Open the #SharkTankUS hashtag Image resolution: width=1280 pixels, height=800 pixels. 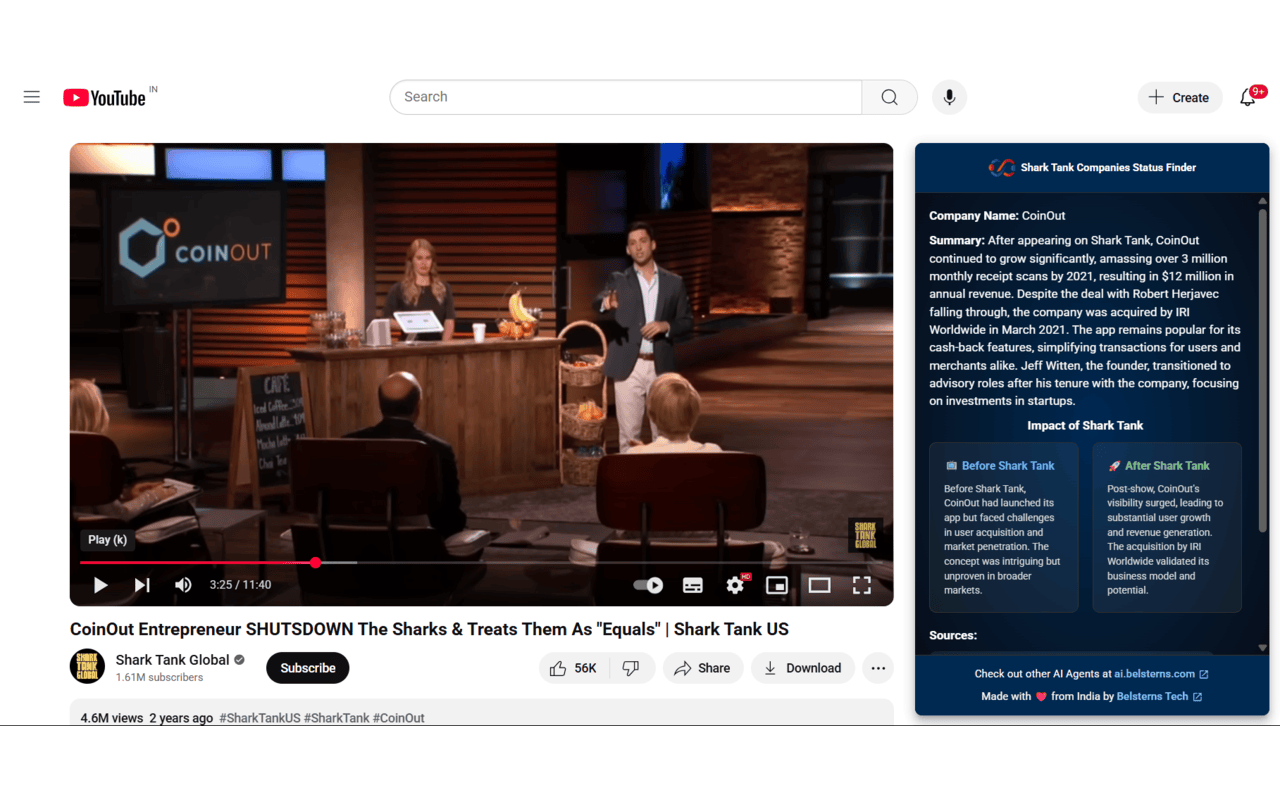[x=260, y=718]
